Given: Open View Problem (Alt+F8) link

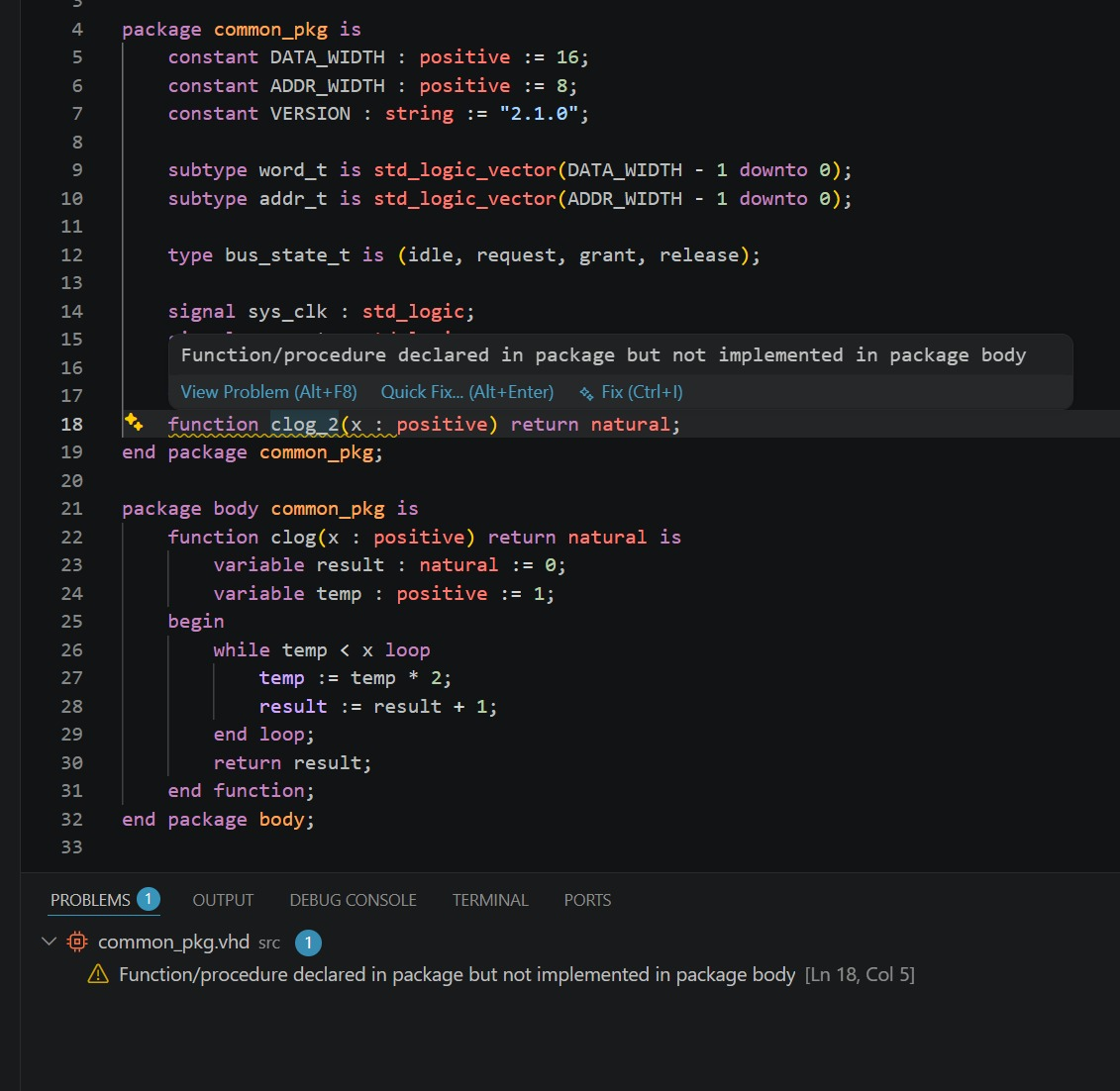Looking at the screenshot, I should click(268, 392).
